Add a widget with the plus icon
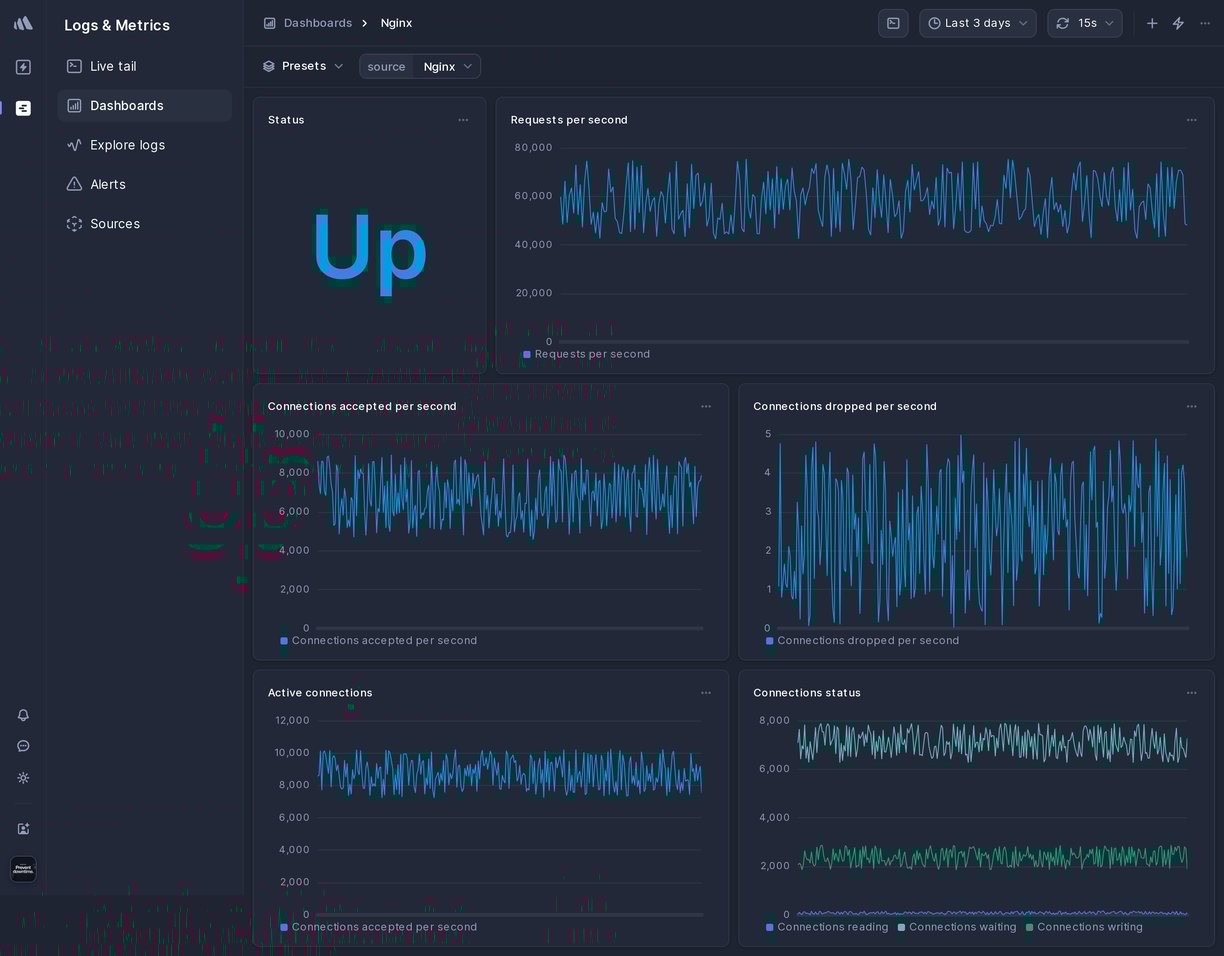Image resolution: width=1224 pixels, height=956 pixels. (1151, 23)
